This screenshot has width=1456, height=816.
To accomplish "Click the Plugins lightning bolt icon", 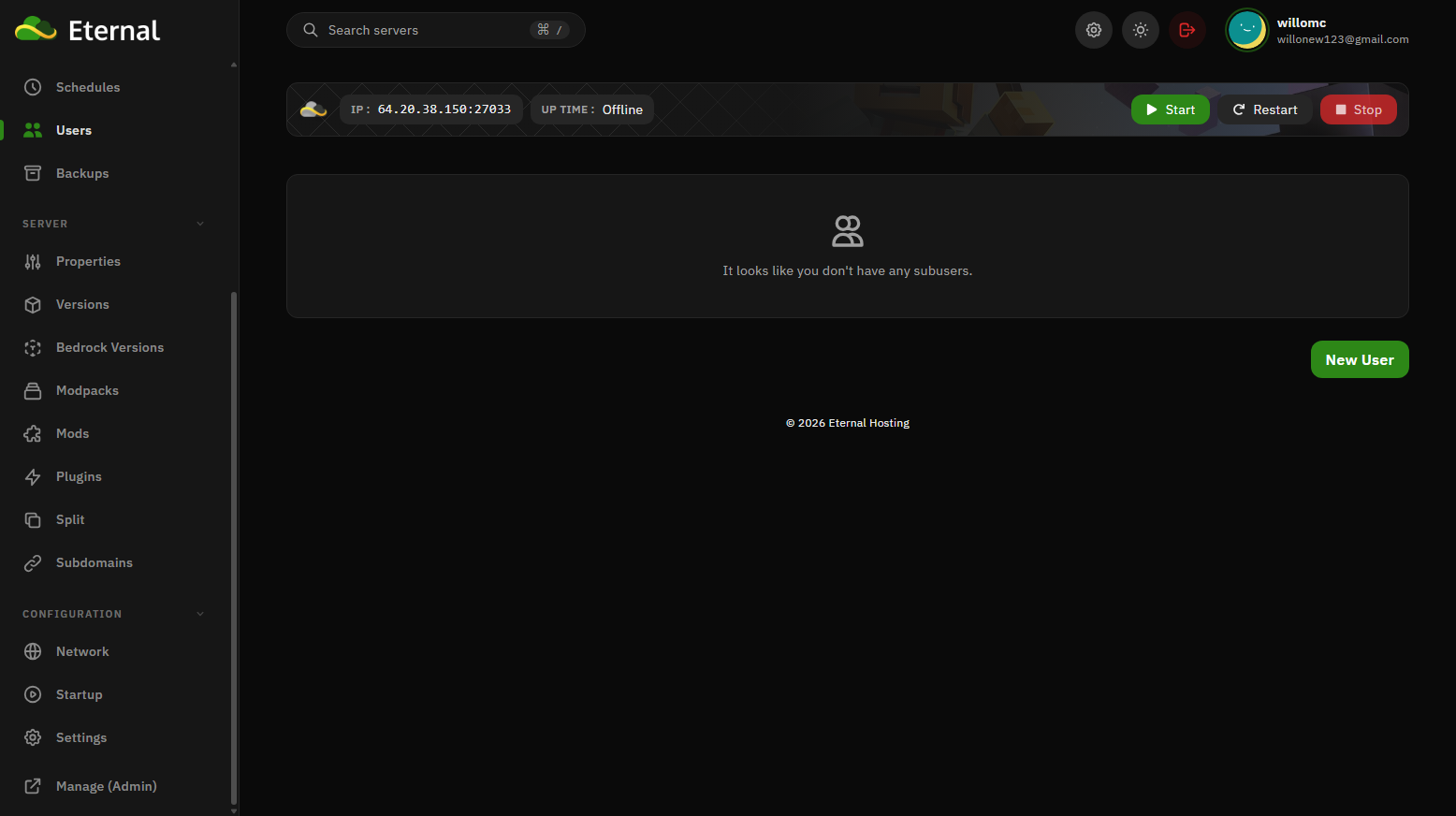I will (x=33, y=476).
